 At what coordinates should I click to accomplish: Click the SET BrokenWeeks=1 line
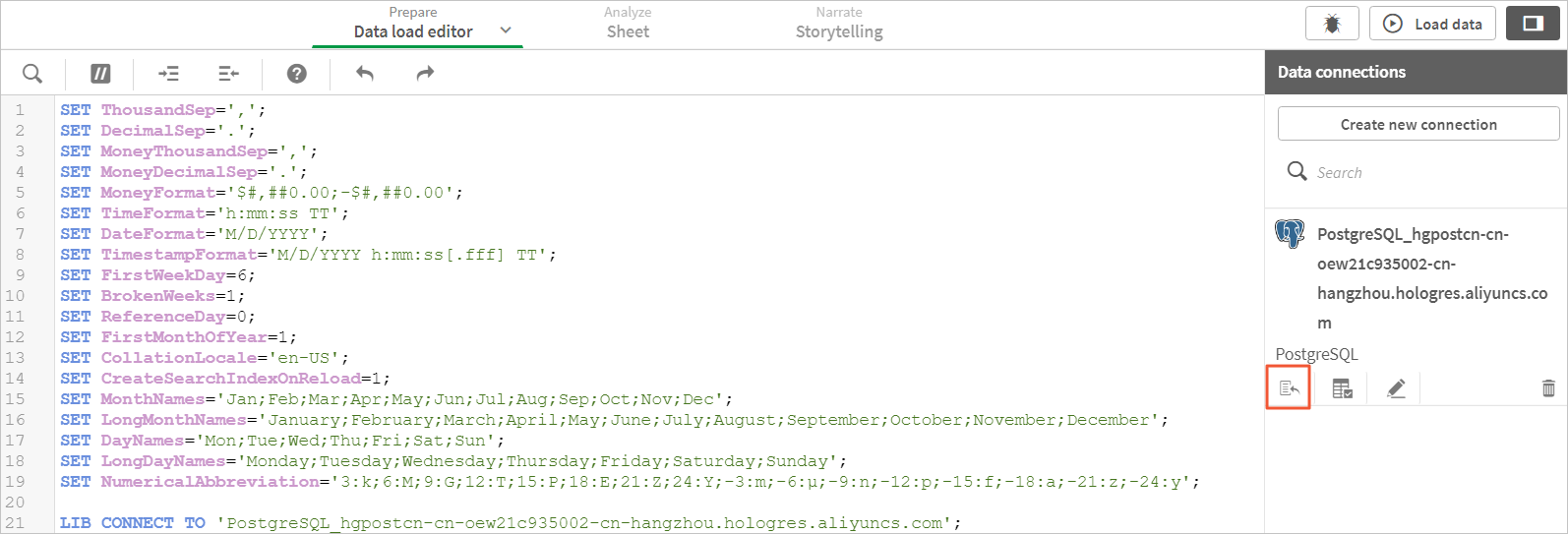pyautogui.click(x=152, y=296)
